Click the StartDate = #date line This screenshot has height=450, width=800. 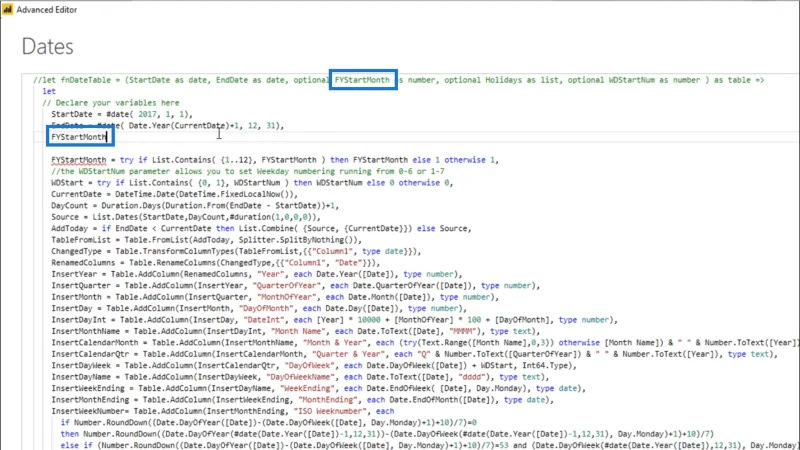coord(122,114)
